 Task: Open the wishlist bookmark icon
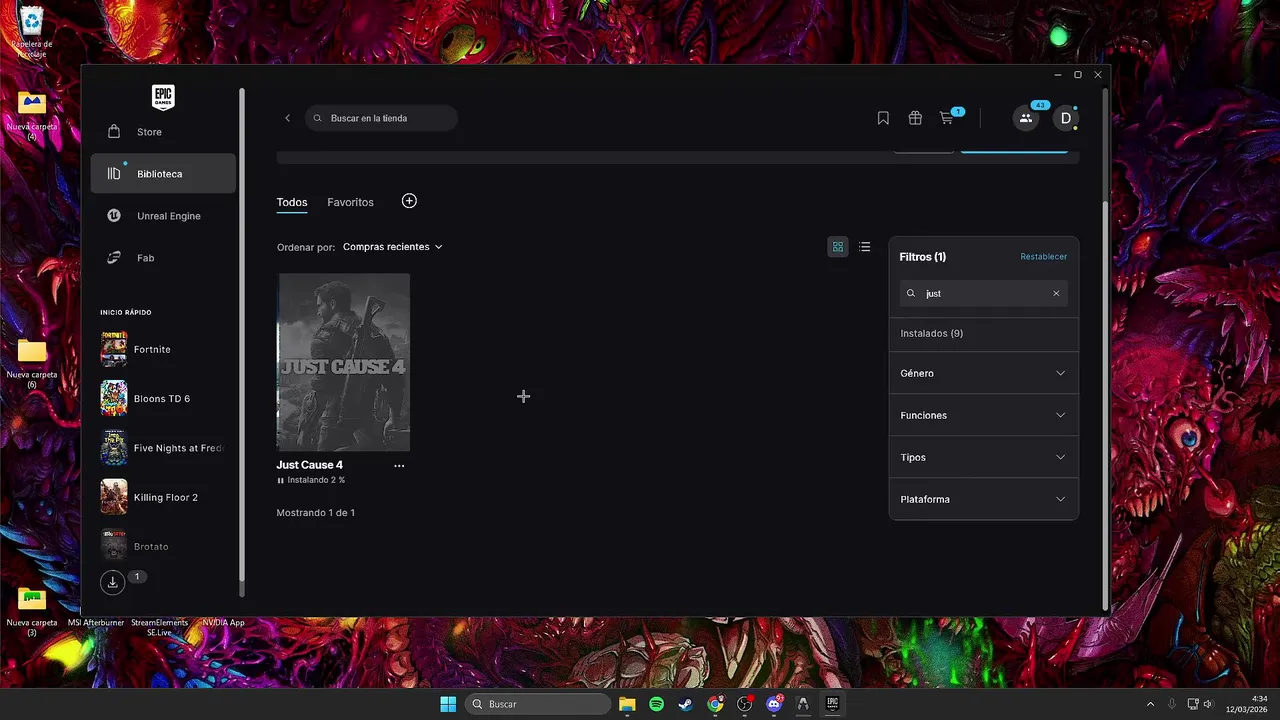[883, 118]
